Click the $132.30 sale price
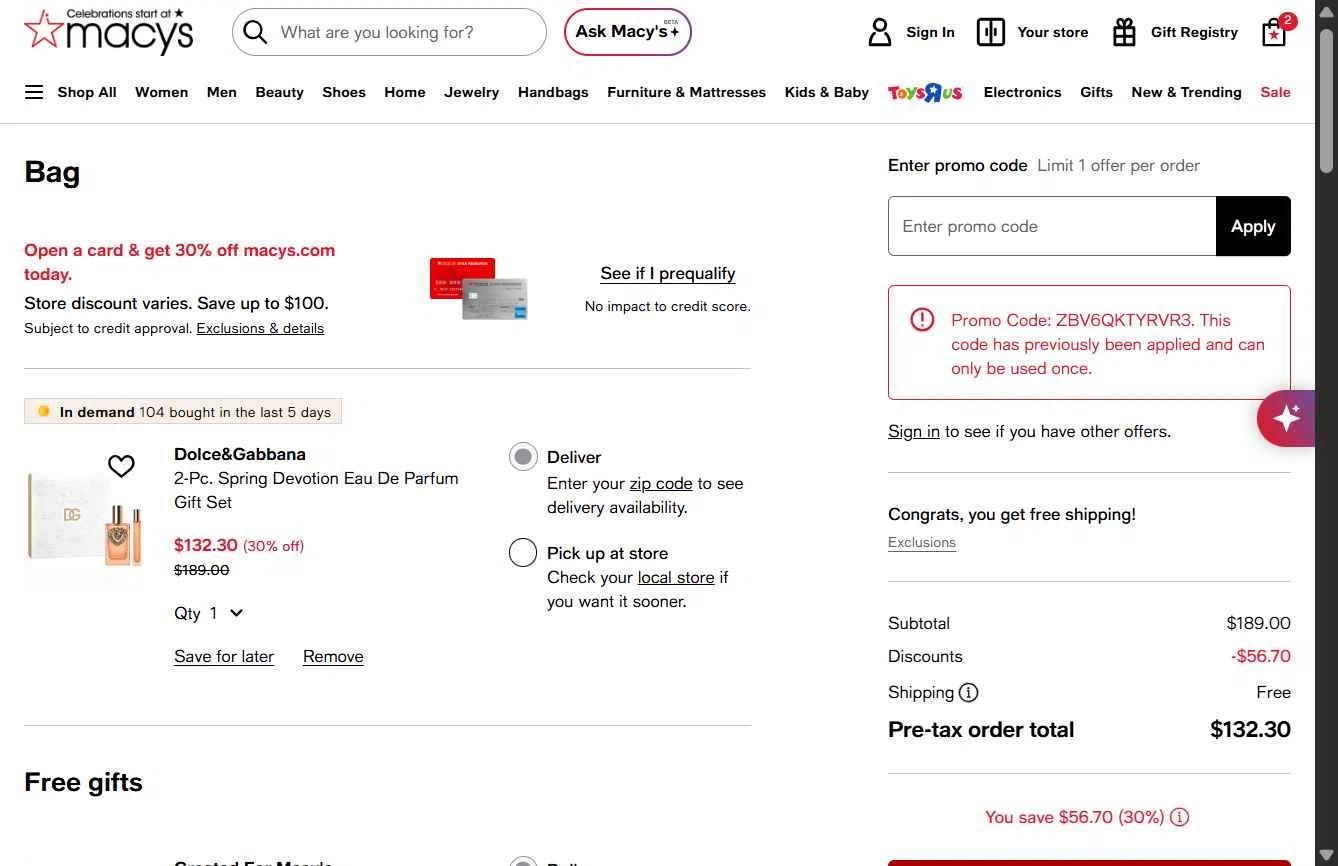This screenshot has height=866, width=1338. pos(206,545)
